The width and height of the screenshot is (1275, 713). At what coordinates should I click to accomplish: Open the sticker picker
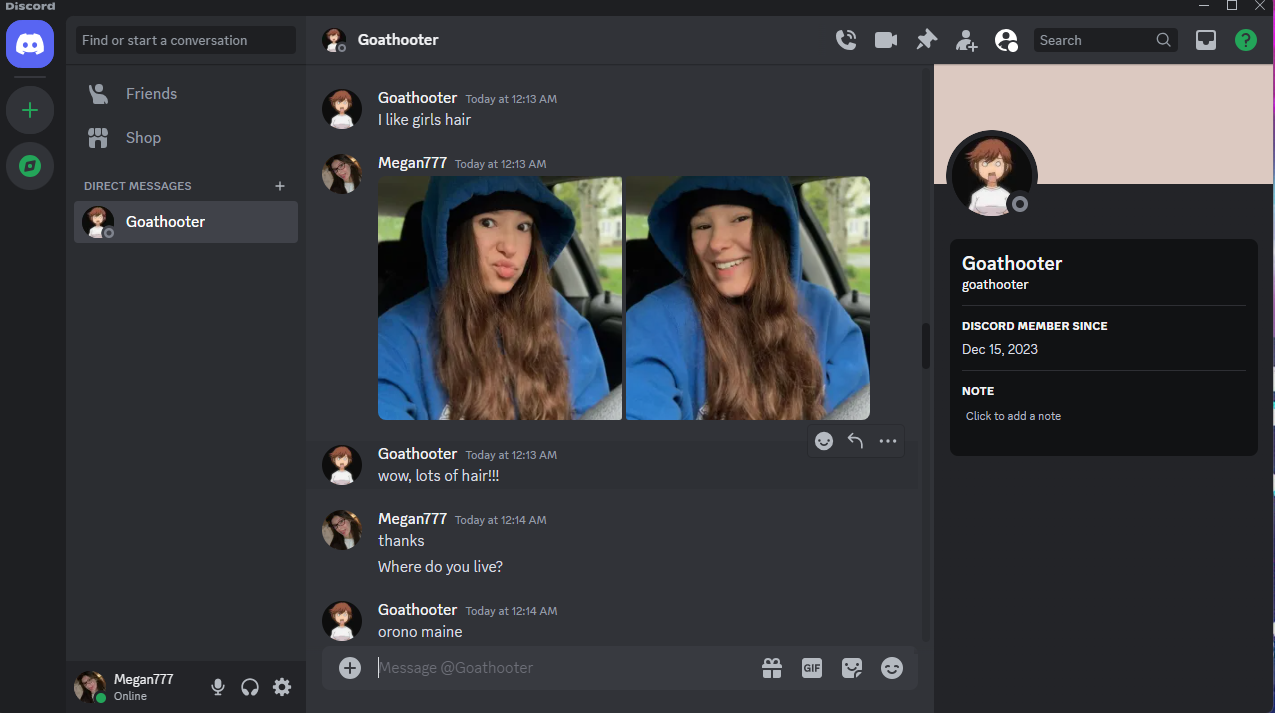852,668
